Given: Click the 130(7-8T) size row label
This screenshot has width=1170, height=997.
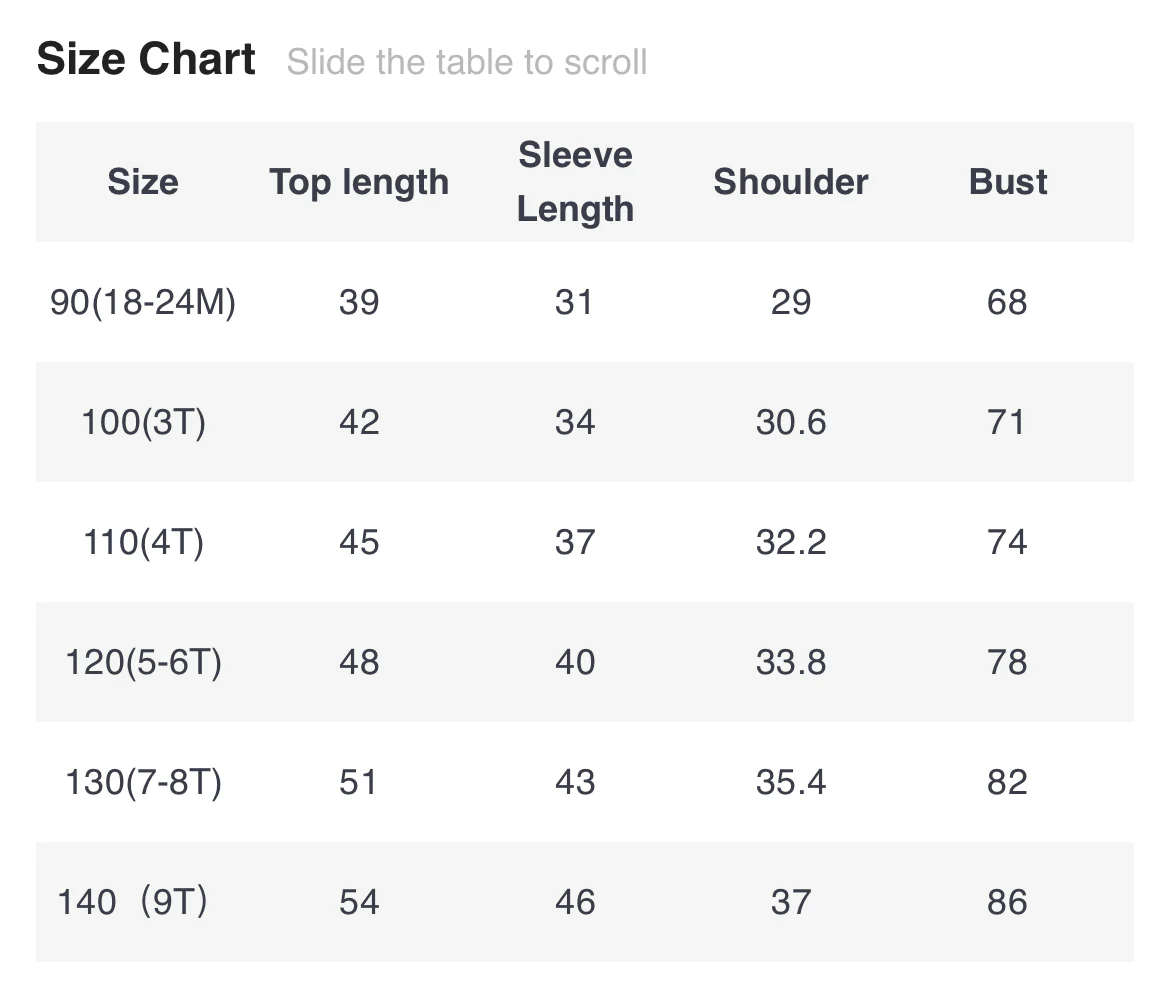Looking at the screenshot, I should (x=143, y=782).
